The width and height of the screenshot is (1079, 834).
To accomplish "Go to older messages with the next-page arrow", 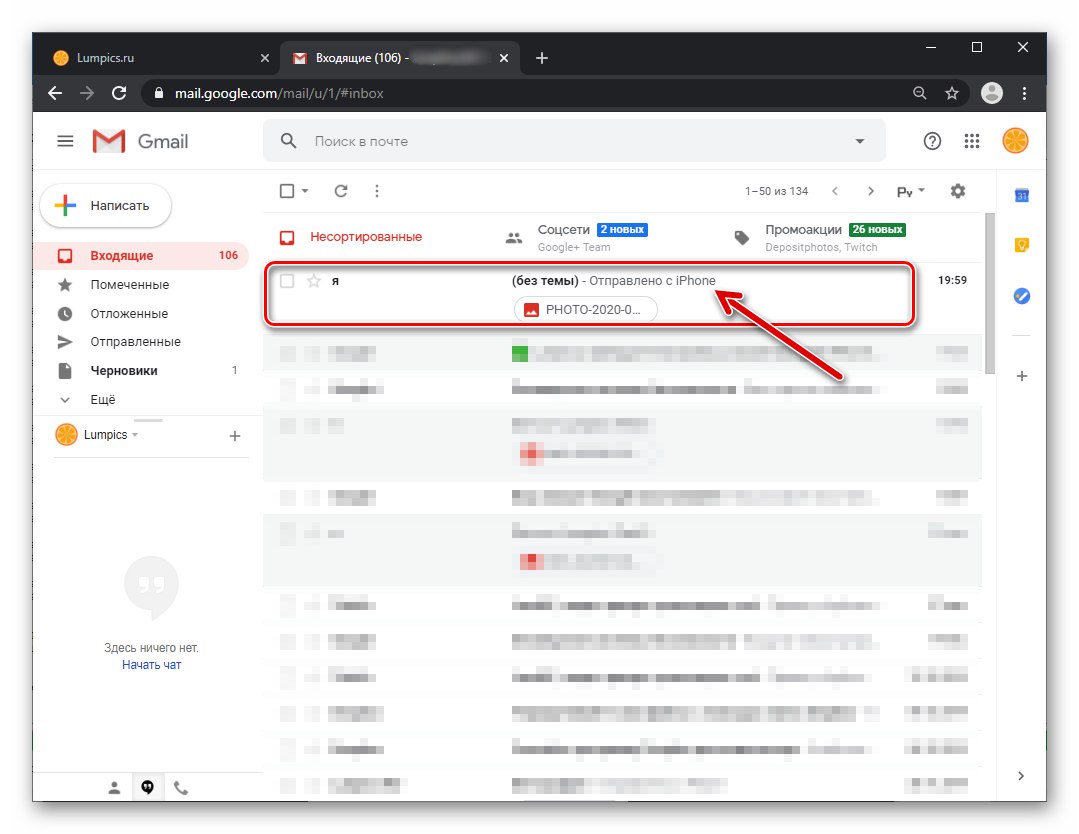I will (x=870, y=191).
